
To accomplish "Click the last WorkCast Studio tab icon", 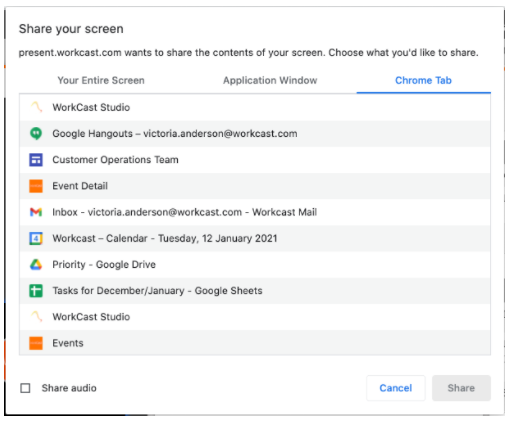I will coord(36,317).
